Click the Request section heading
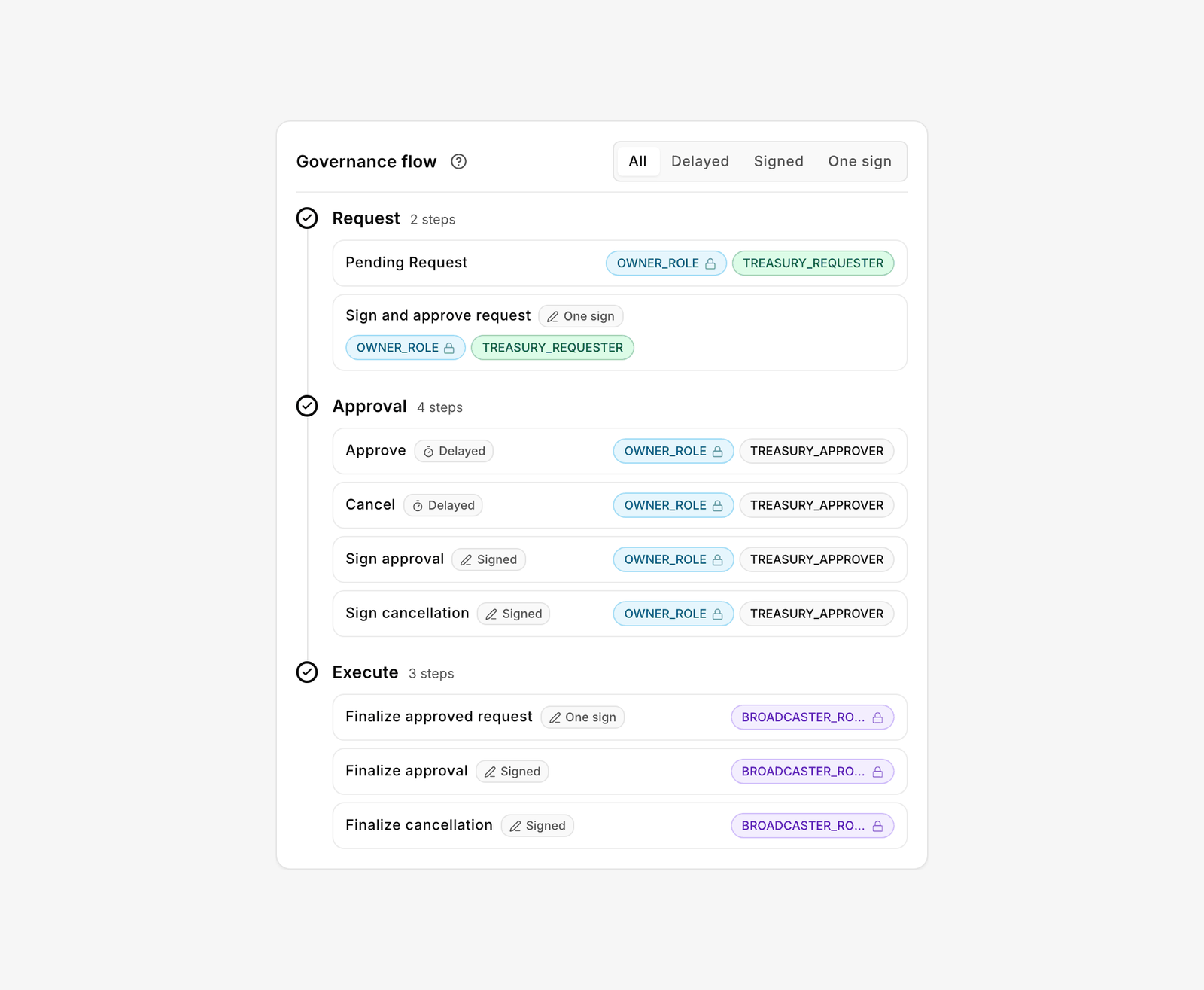Viewport: 1204px width, 990px height. tap(366, 218)
